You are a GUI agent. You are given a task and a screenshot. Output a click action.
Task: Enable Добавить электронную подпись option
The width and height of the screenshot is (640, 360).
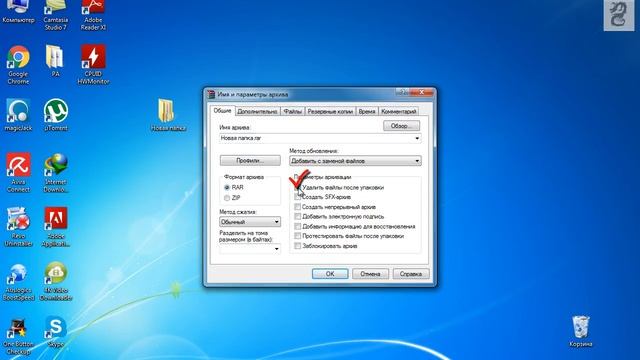(x=298, y=217)
